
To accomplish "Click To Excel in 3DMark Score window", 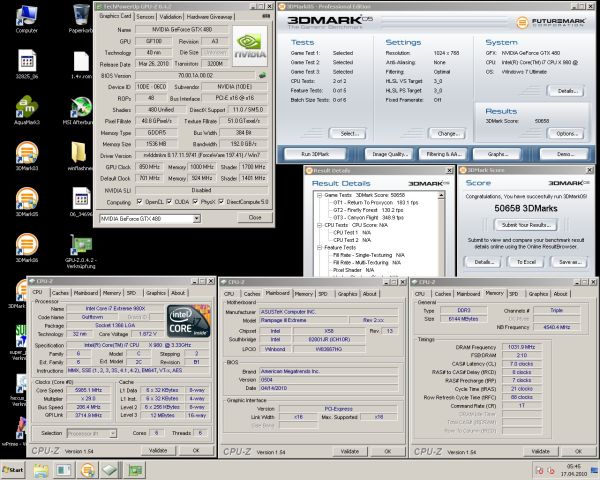I will coord(527,262).
